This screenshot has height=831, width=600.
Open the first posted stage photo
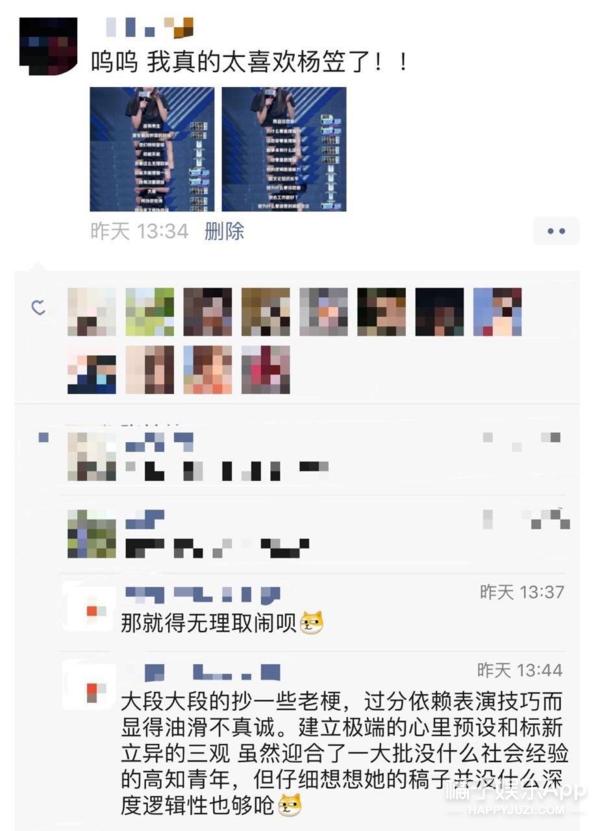click(x=152, y=149)
